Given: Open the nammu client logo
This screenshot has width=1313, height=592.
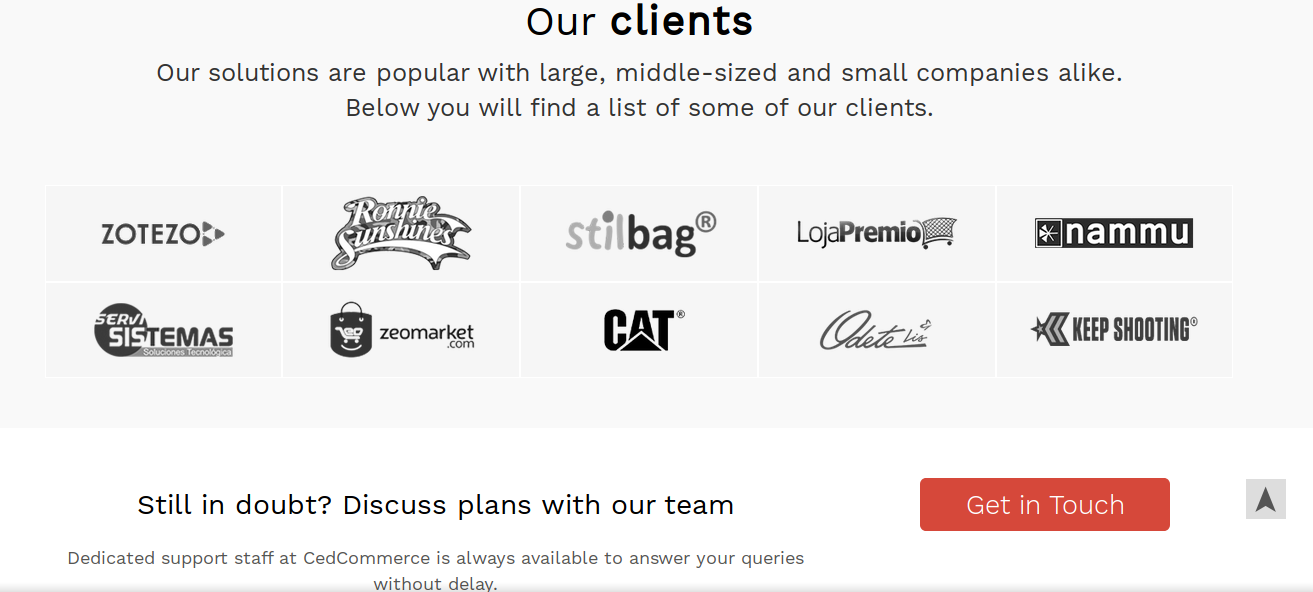Looking at the screenshot, I should pos(1114,233).
